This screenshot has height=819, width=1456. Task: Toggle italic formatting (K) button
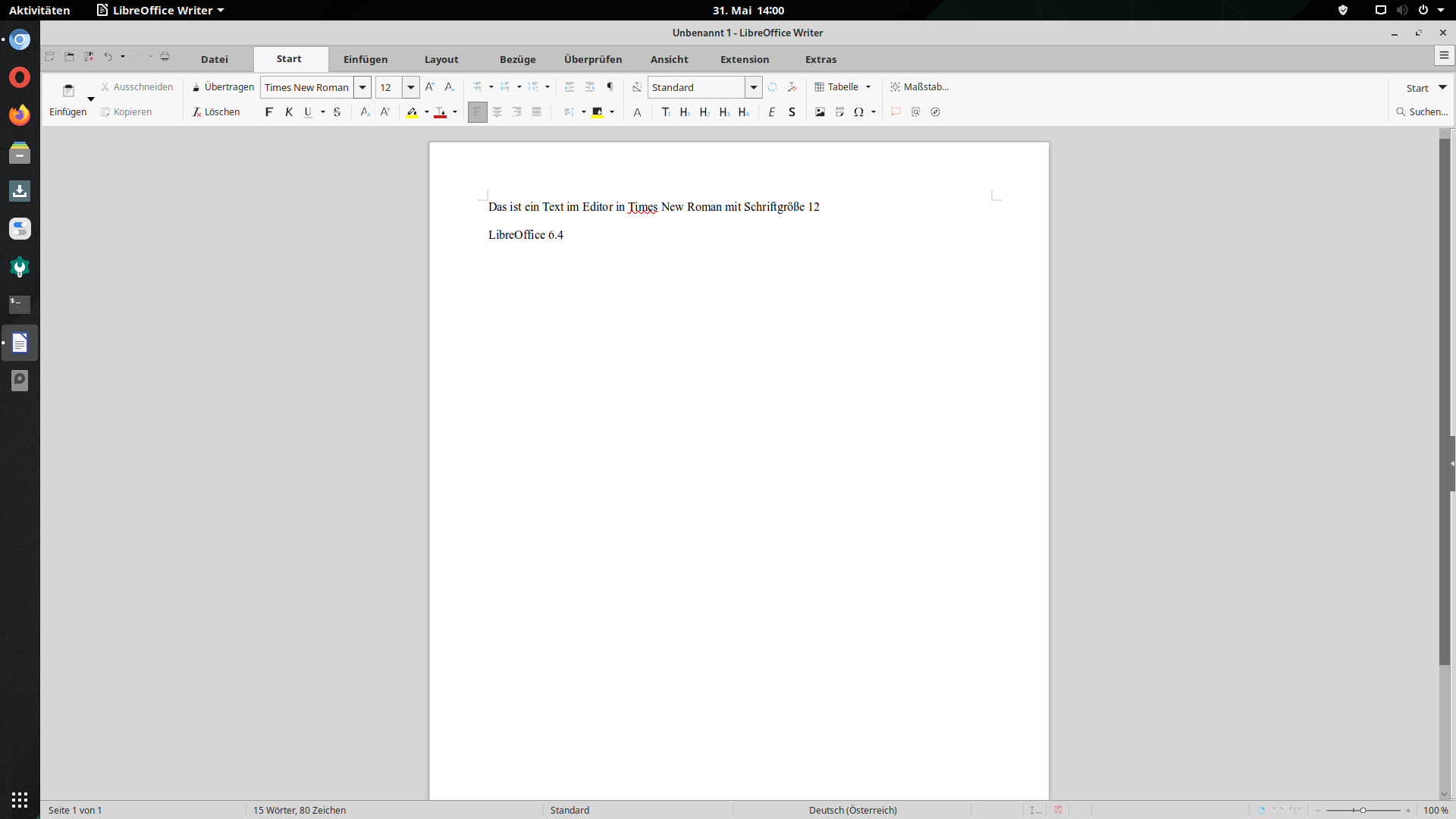click(288, 112)
